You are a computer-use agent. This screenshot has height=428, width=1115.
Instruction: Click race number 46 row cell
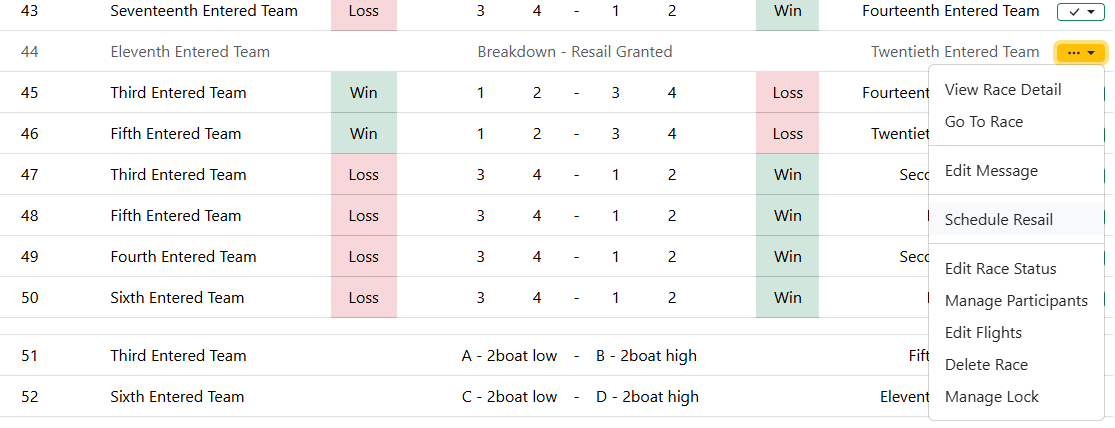tap(29, 134)
